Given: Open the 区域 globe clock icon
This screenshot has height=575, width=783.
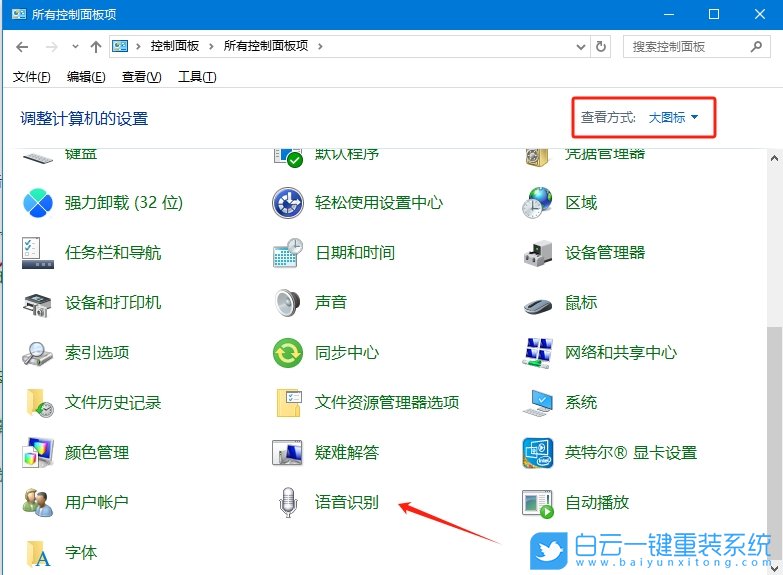Looking at the screenshot, I should pos(537,203).
